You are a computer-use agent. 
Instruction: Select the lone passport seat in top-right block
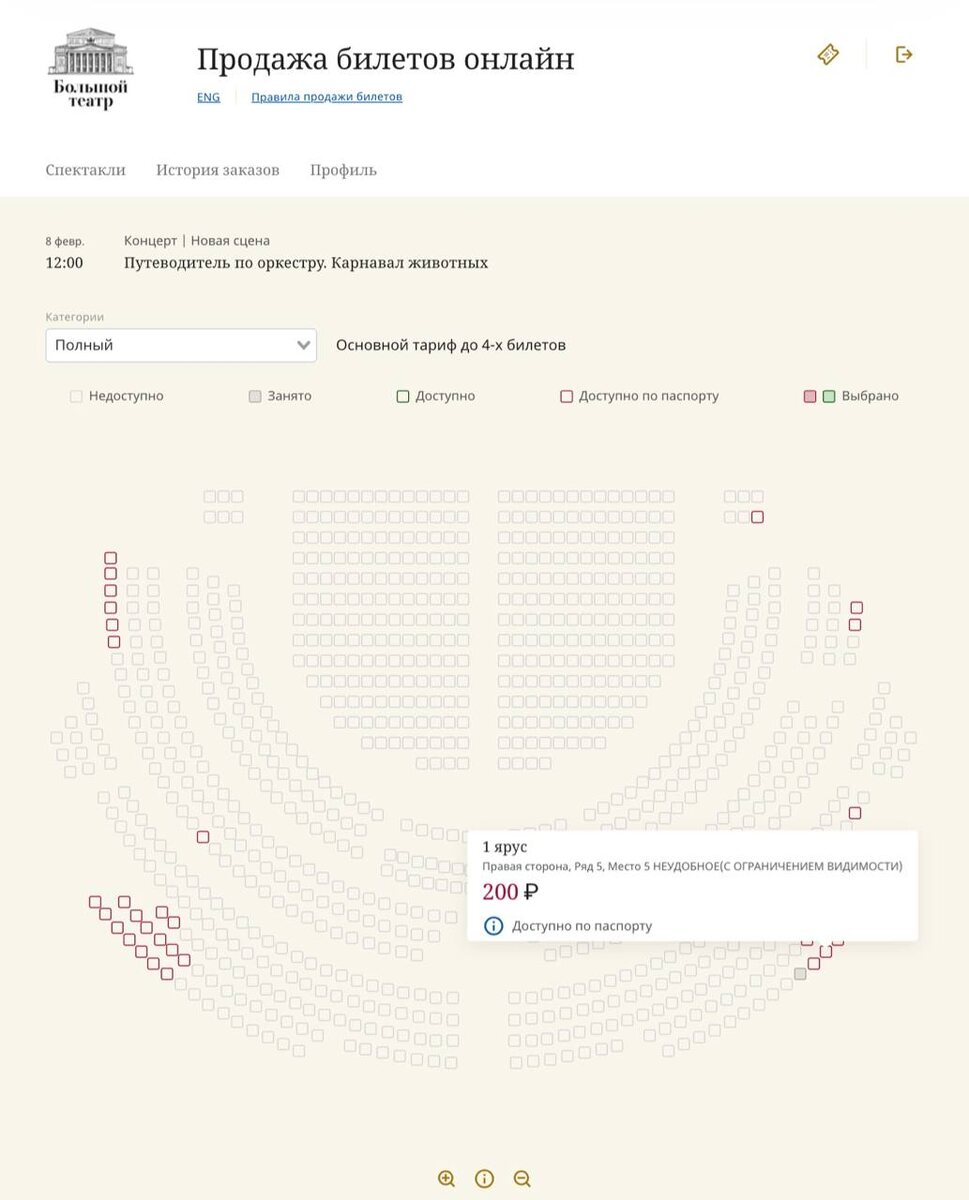(x=757, y=517)
